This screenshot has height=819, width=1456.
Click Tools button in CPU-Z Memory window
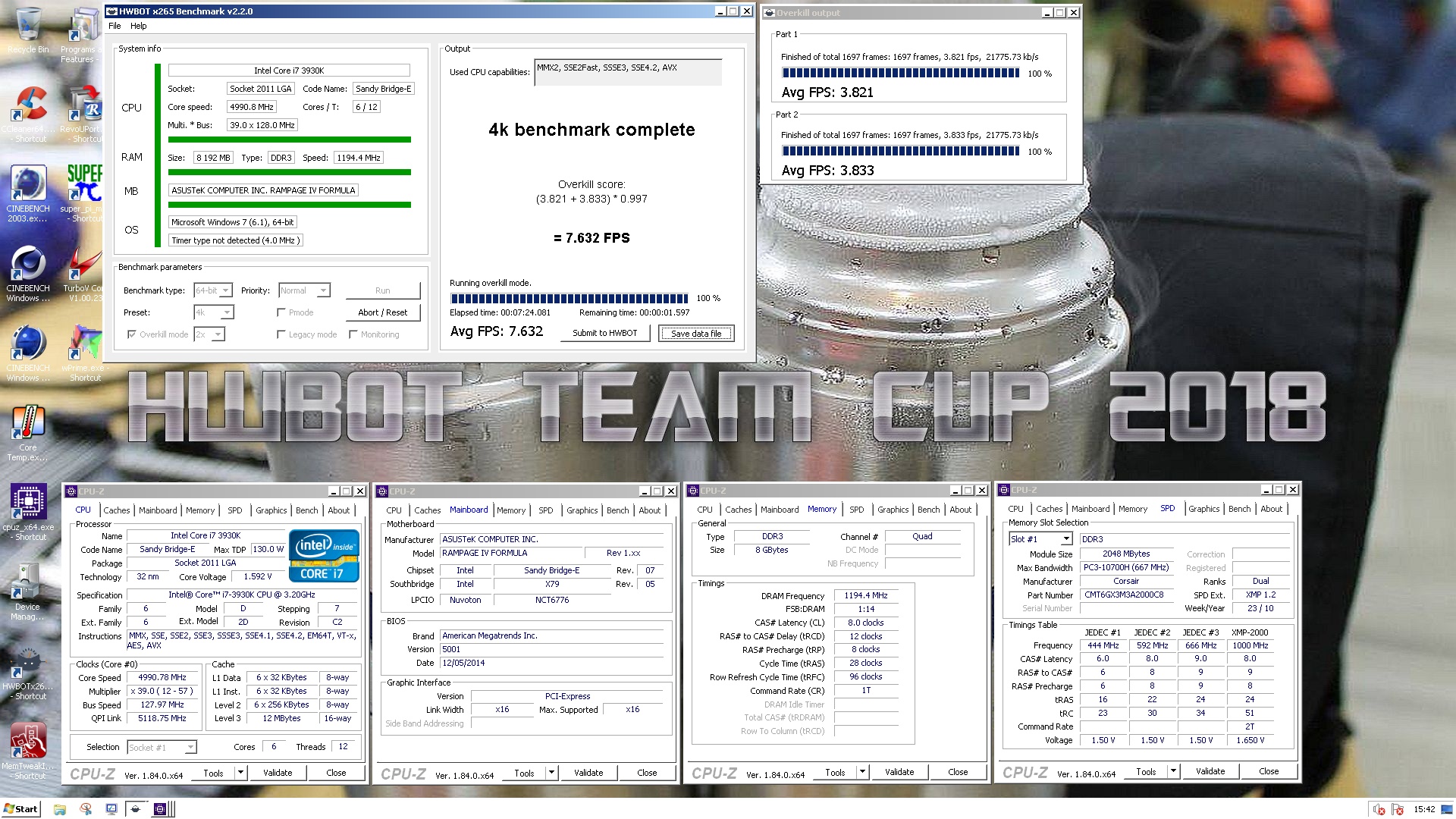[x=835, y=772]
